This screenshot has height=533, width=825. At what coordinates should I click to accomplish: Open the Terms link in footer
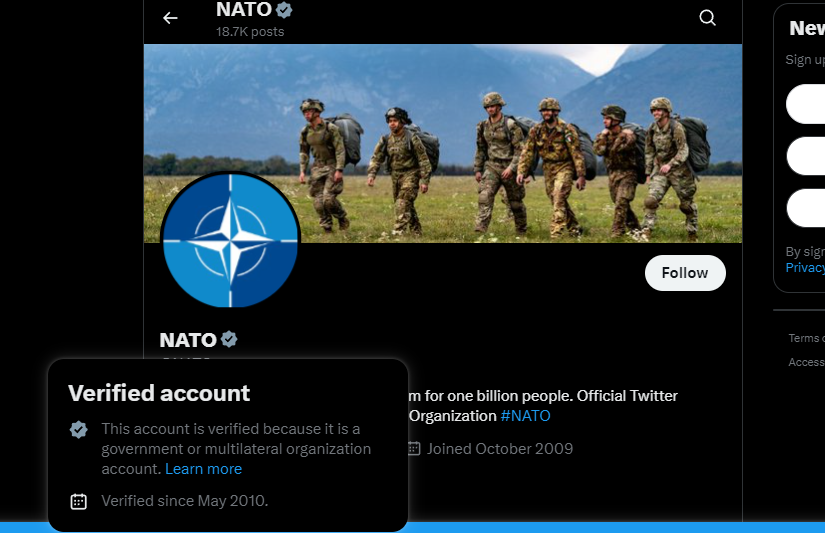tap(805, 338)
